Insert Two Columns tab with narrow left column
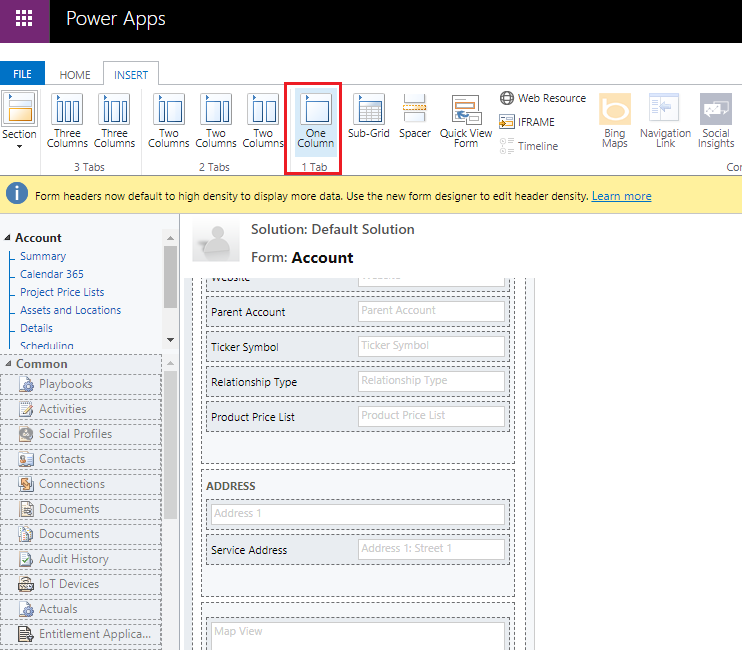The width and height of the screenshot is (742, 650). click(x=168, y=121)
